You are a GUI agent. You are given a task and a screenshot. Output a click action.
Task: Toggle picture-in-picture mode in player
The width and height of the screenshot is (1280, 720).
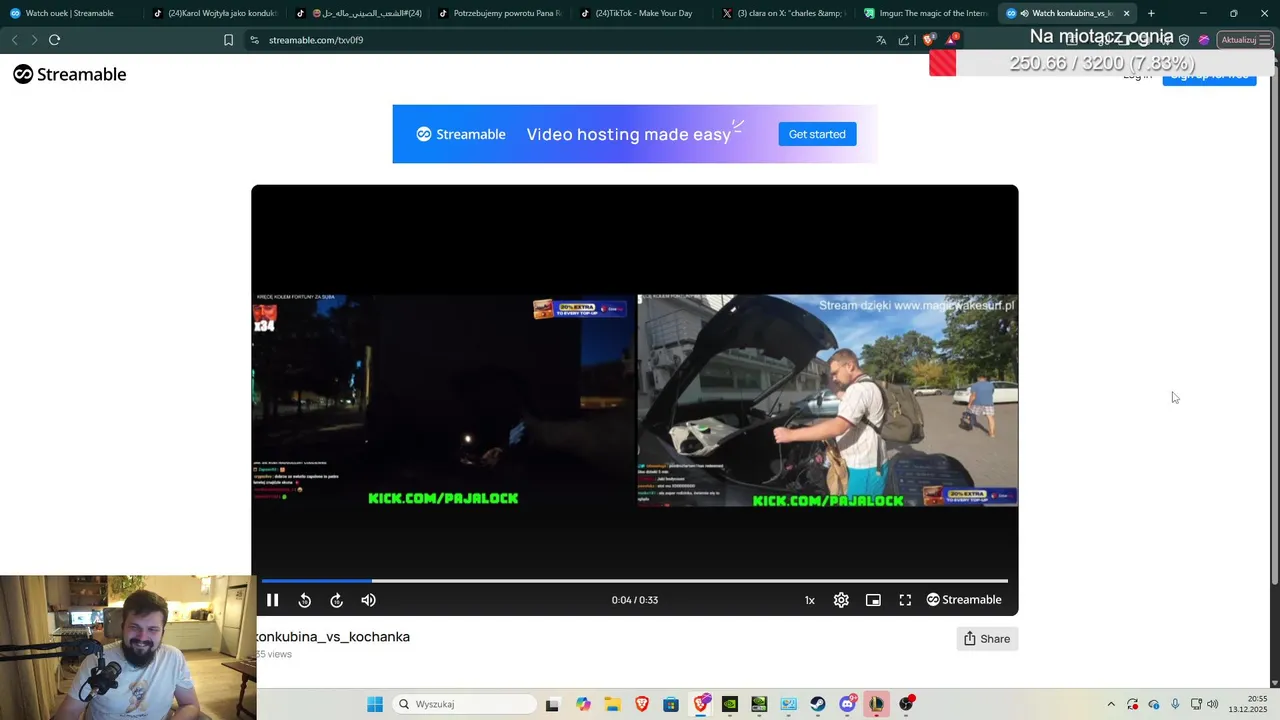coord(873,600)
